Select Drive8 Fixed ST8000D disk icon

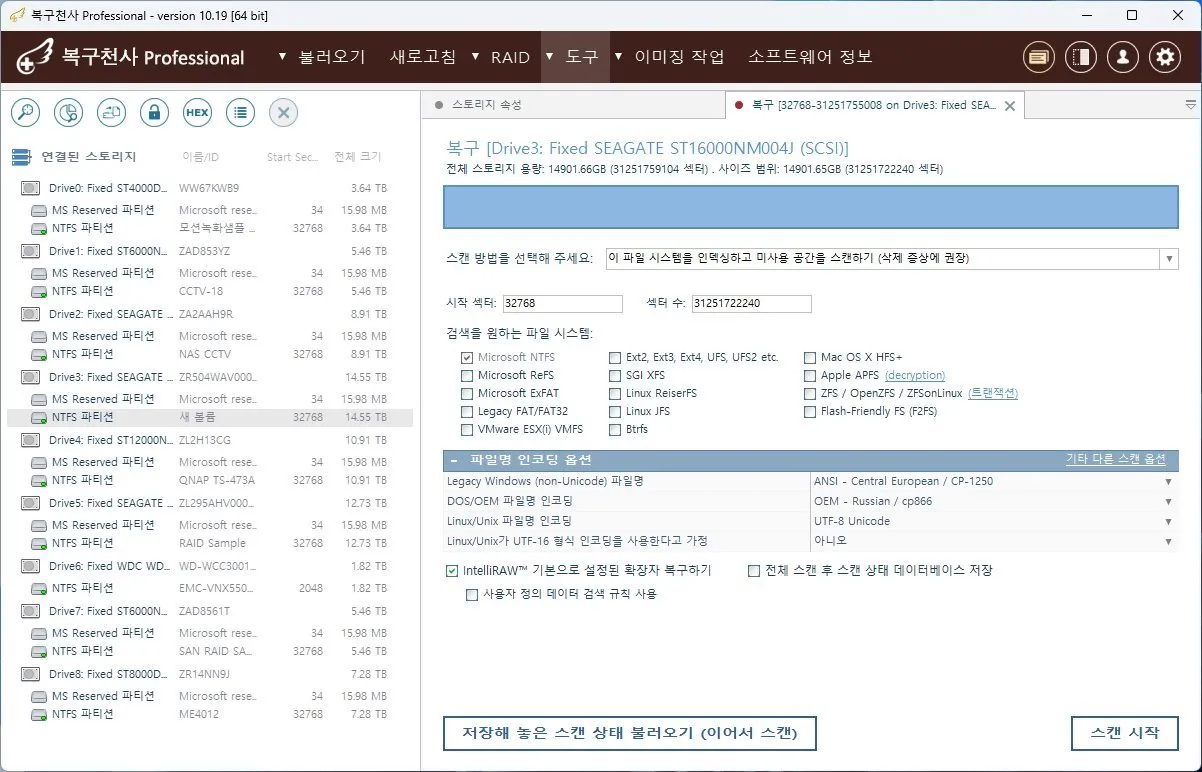tap(30, 674)
